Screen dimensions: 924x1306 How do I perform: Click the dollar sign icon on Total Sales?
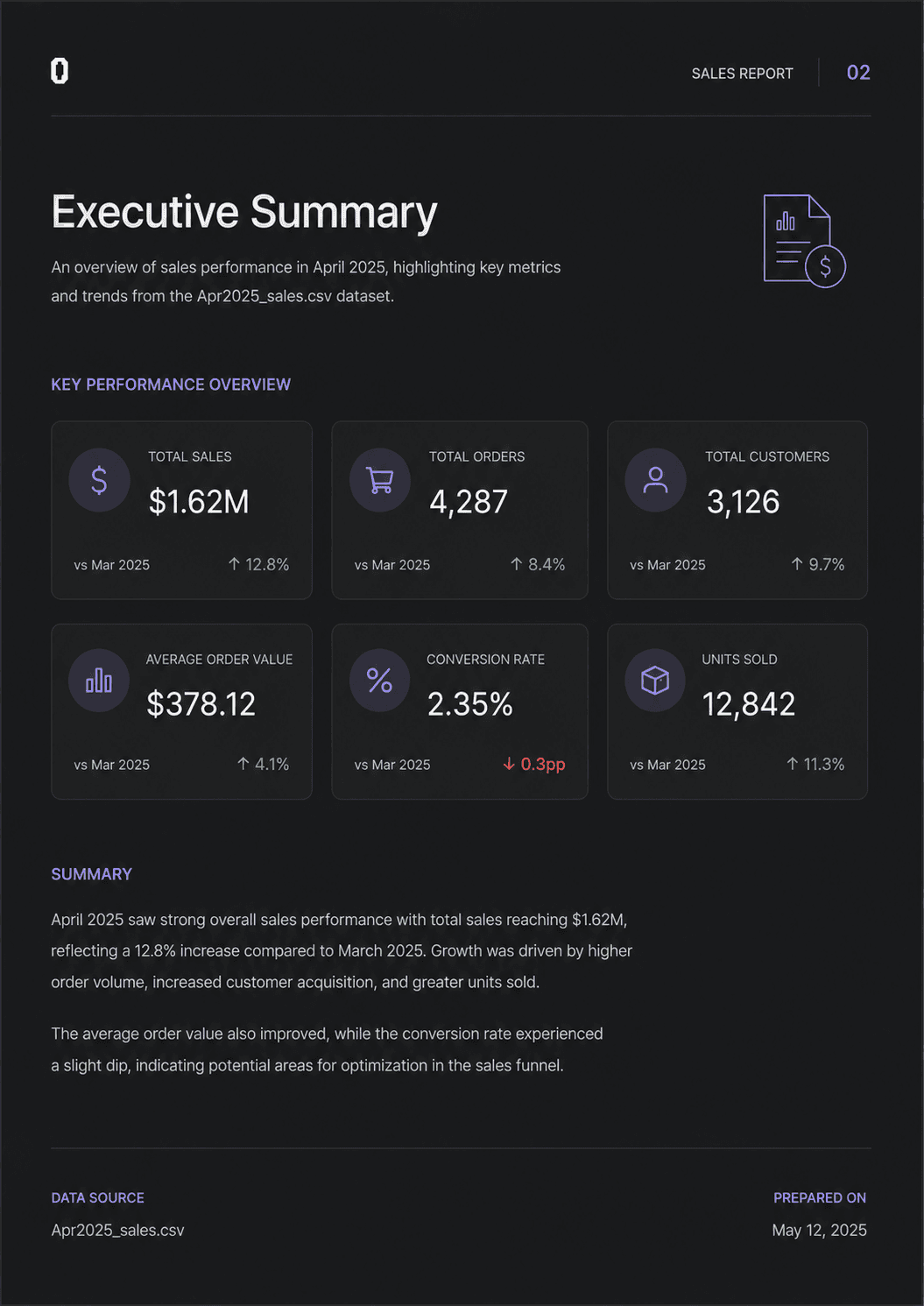(x=100, y=480)
